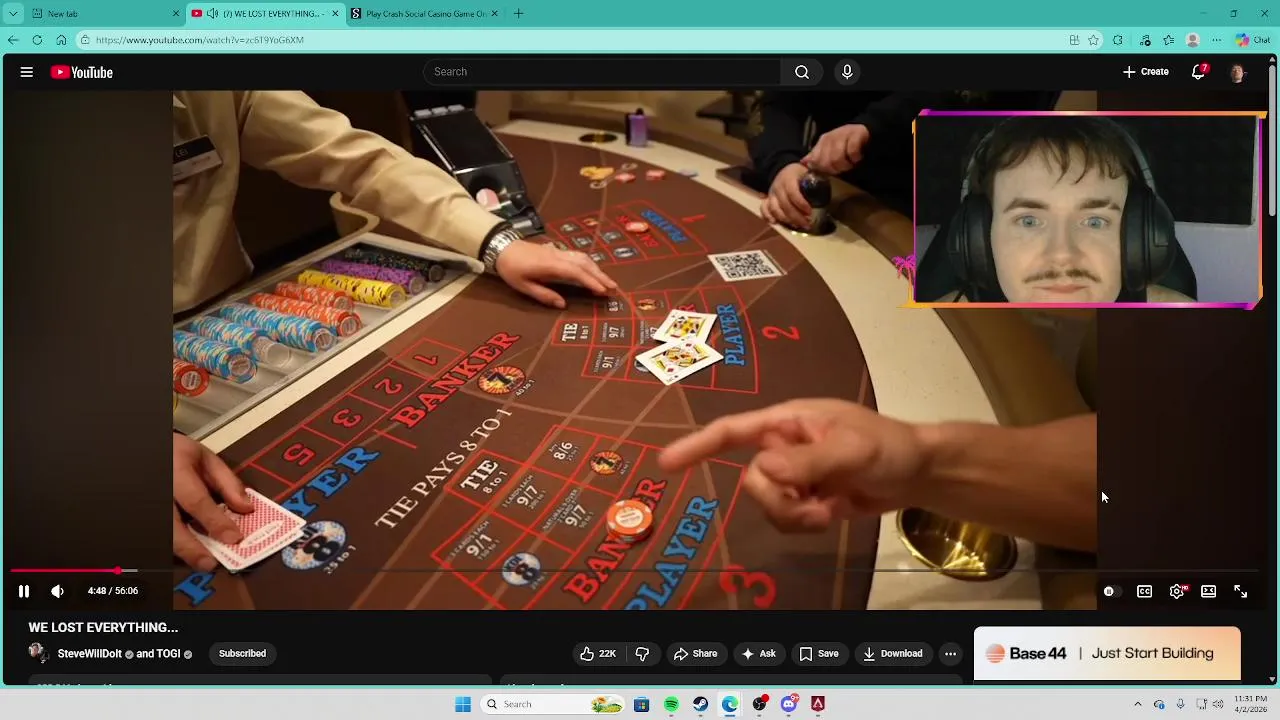Close the Play Crash casino tab
The image size is (1280, 720).
pyautogui.click(x=495, y=14)
